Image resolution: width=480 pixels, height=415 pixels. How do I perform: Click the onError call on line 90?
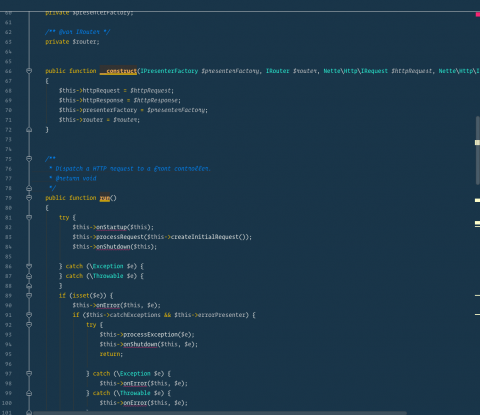108,305
